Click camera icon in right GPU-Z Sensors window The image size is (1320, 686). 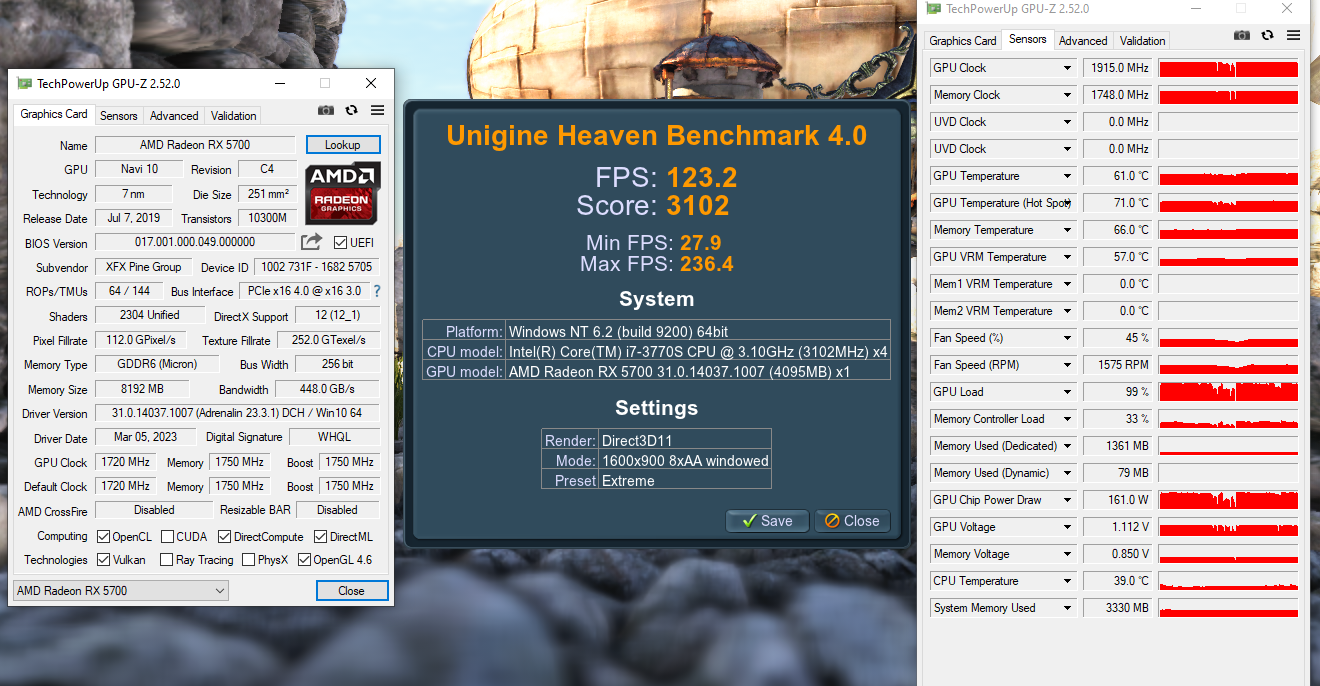coord(1242,35)
